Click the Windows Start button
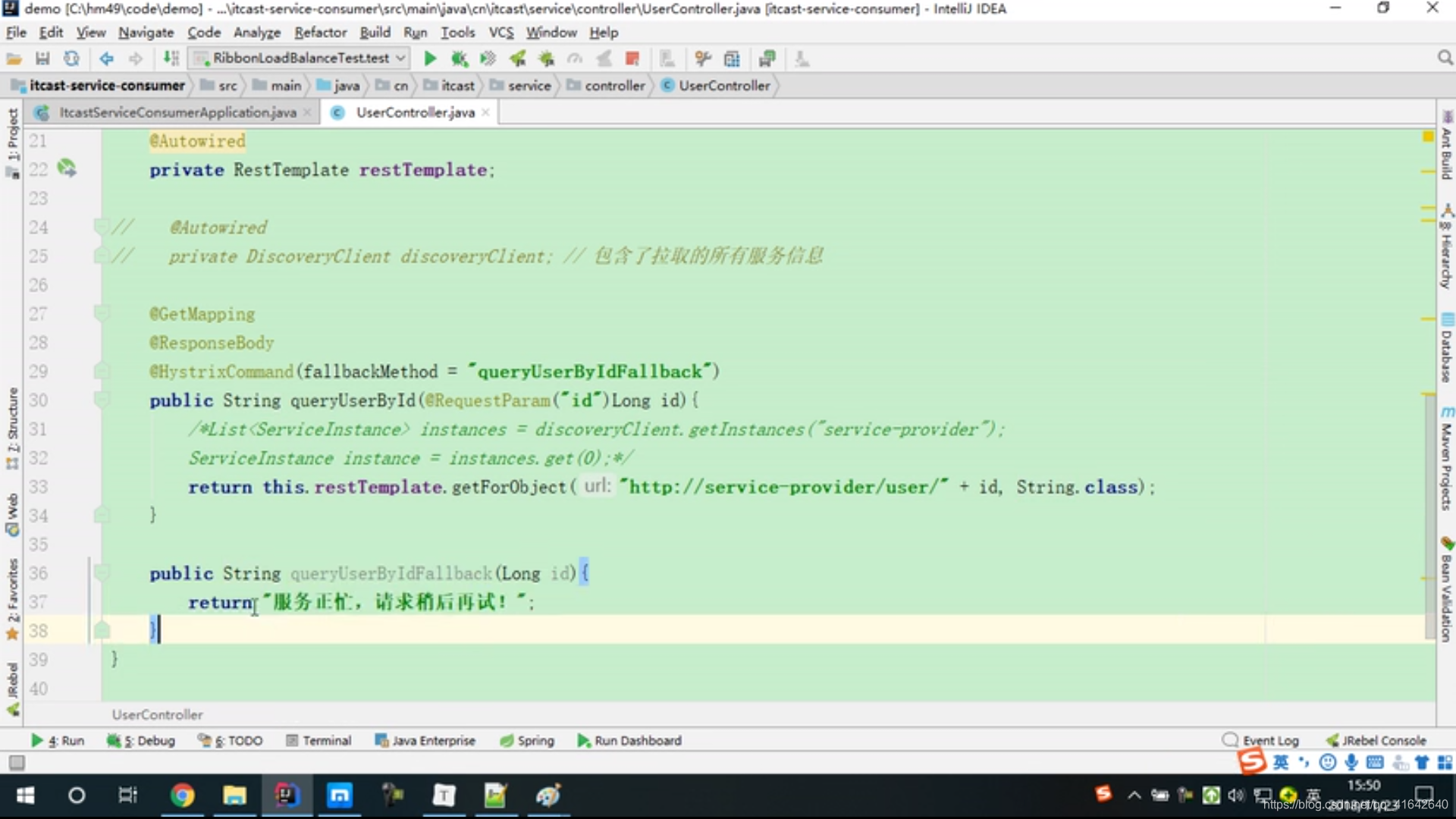 tap(25, 795)
